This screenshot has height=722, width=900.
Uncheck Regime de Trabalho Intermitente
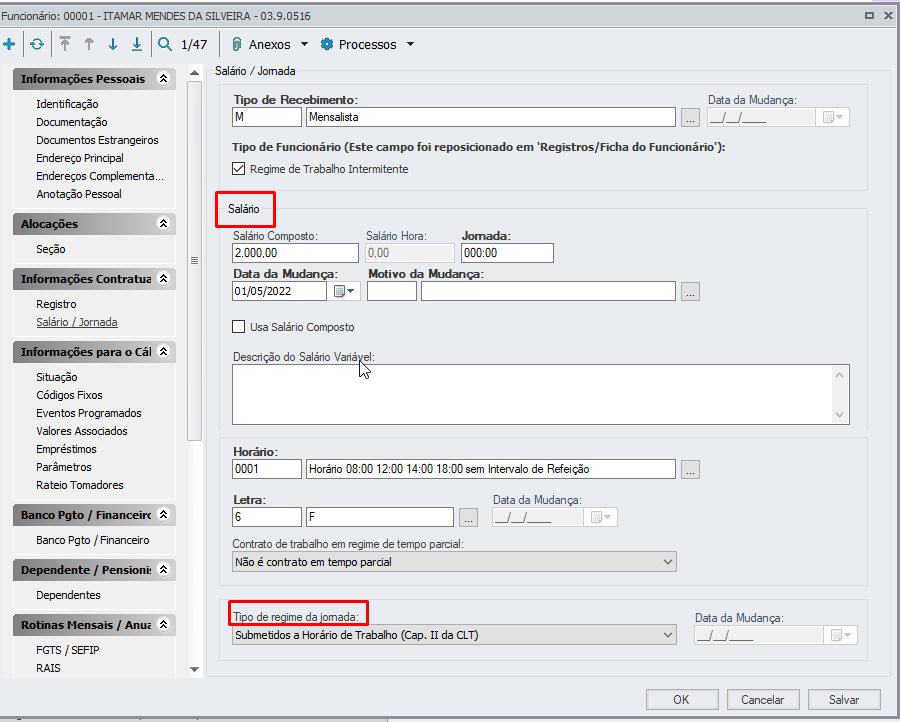pos(238,169)
